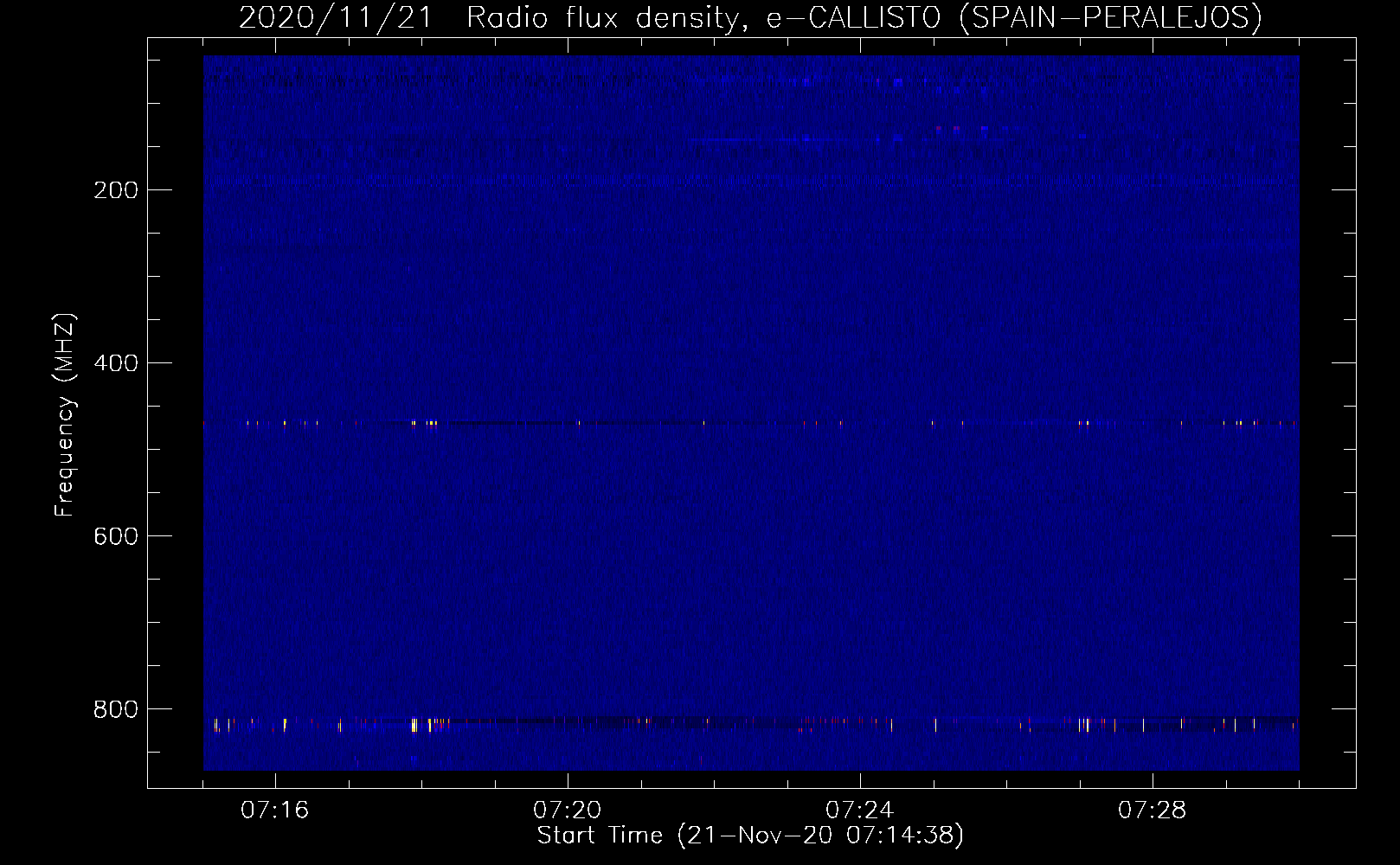Viewport: 1400px width, 865px height.
Task: Click the 400 frequency tick label
Action: coord(116,363)
